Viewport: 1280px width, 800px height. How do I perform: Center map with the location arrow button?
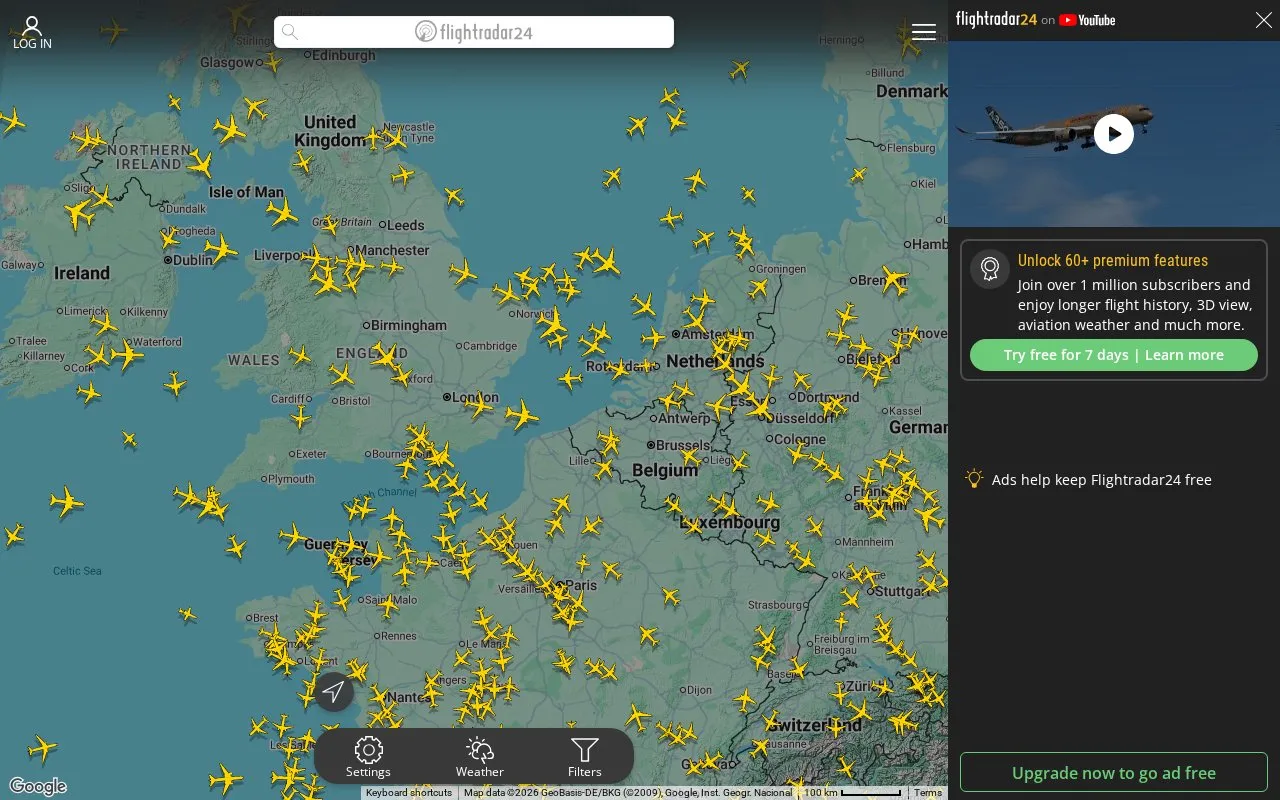[334, 691]
